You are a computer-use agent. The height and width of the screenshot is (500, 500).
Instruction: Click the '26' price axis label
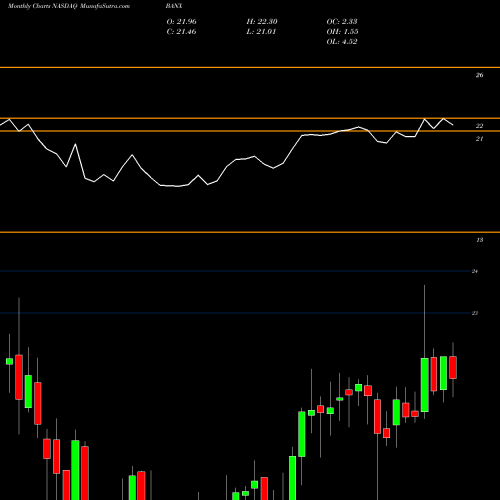[479, 75]
